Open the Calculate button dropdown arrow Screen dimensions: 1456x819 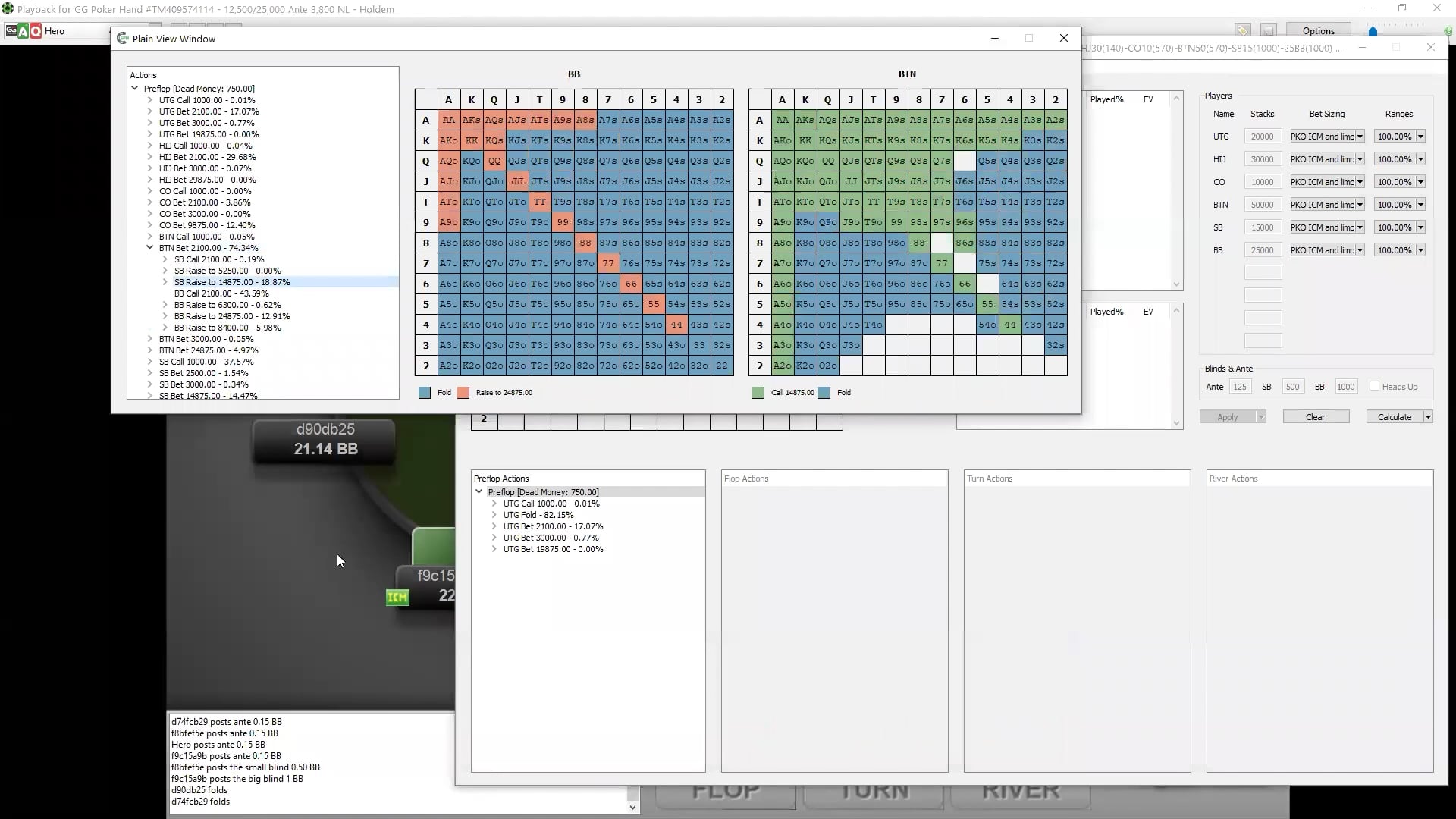click(x=1428, y=417)
